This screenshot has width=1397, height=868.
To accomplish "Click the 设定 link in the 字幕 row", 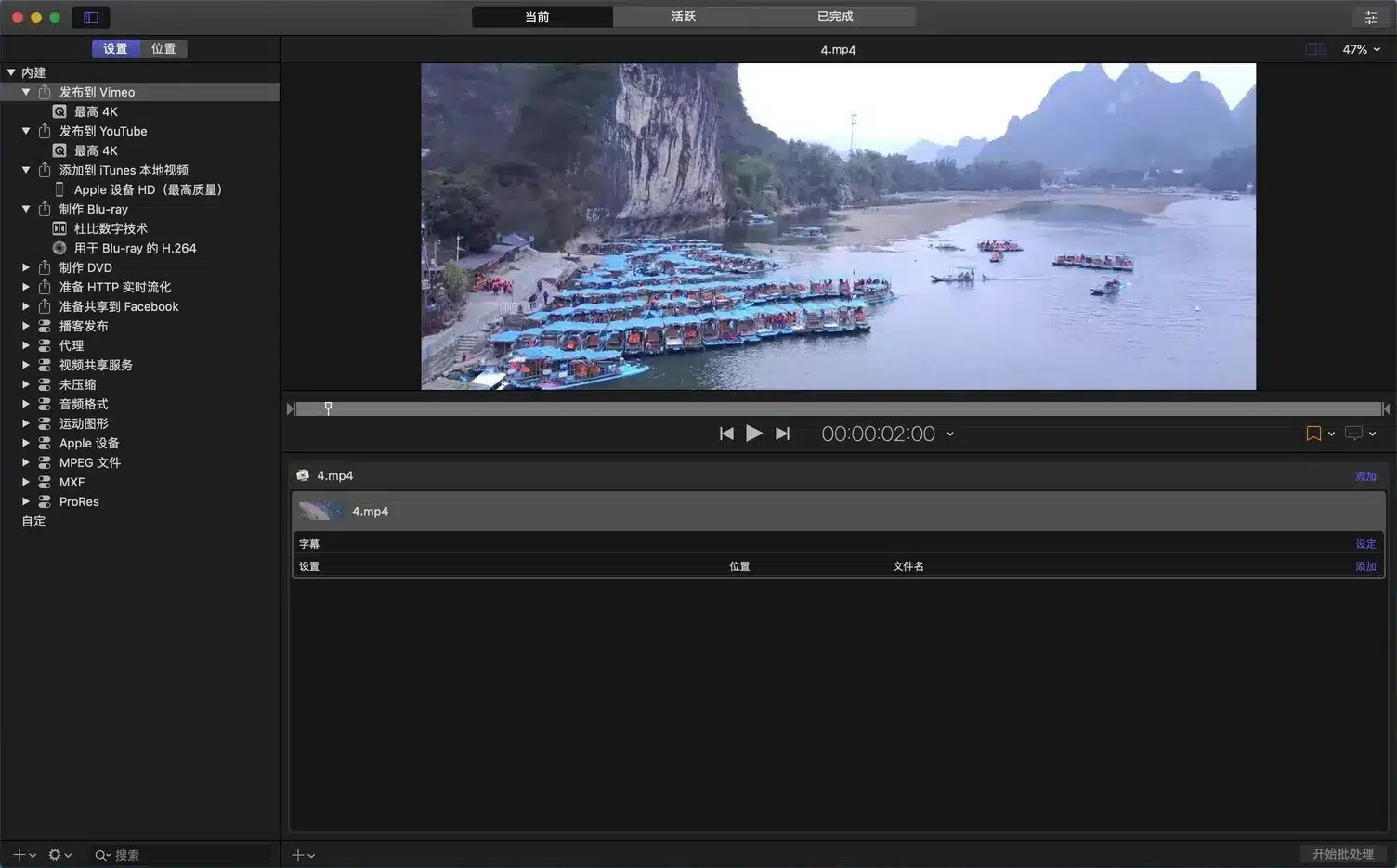I will click(1364, 544).
